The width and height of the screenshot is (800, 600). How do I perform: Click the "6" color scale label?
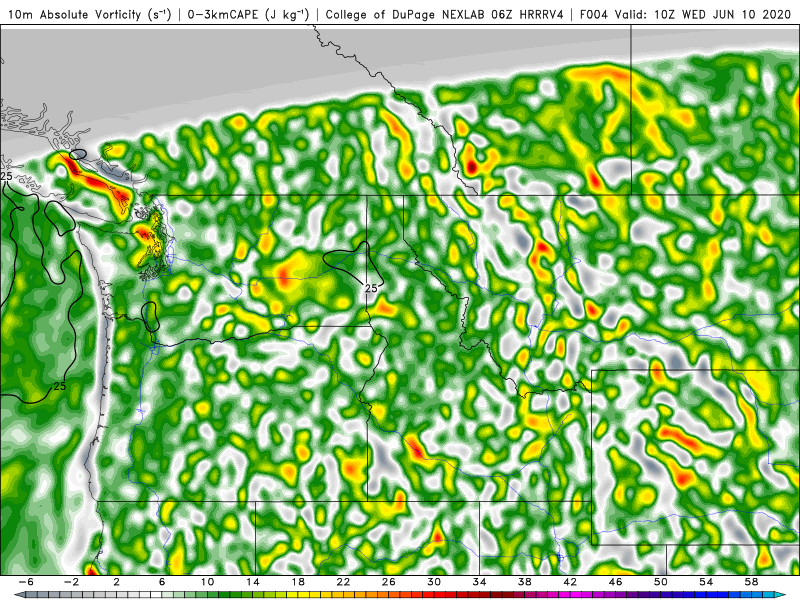click(162, 582)
